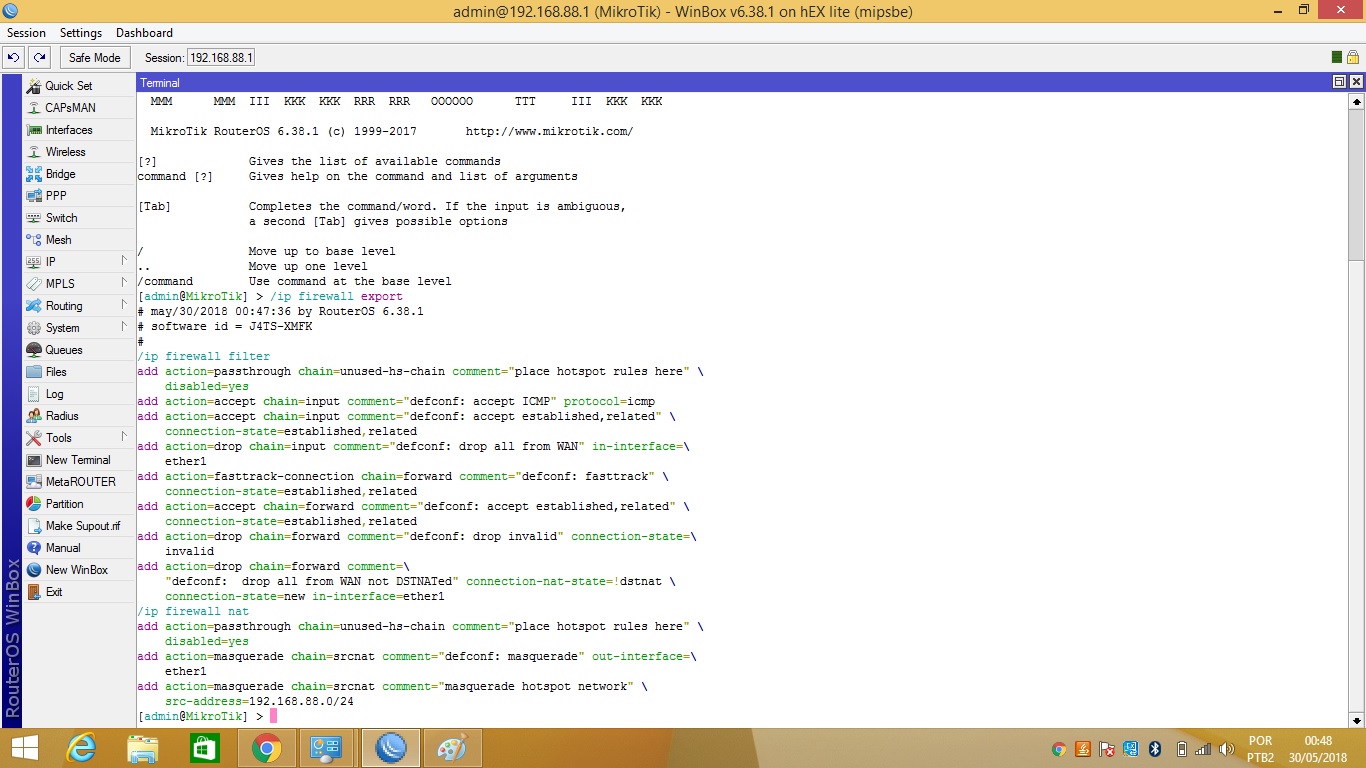The width and height of the screenshot is (1366, 768).
Task: Open Google Chrome from taskbar
Action: [x=266, y=748]
